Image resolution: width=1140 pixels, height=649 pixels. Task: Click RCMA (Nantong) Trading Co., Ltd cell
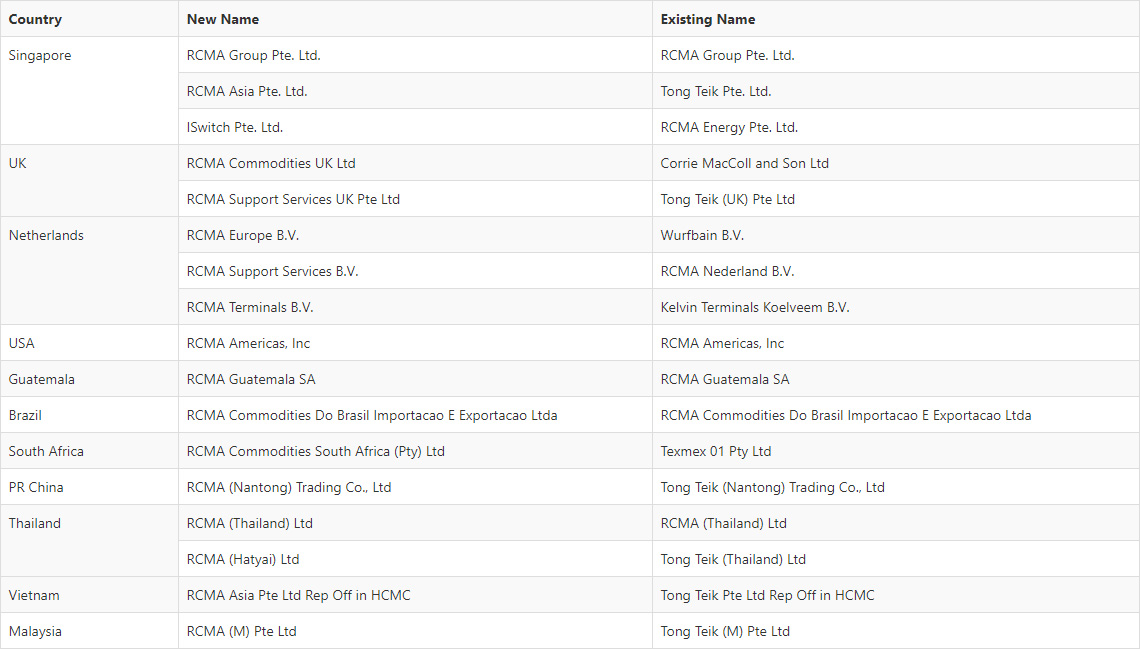415,487
